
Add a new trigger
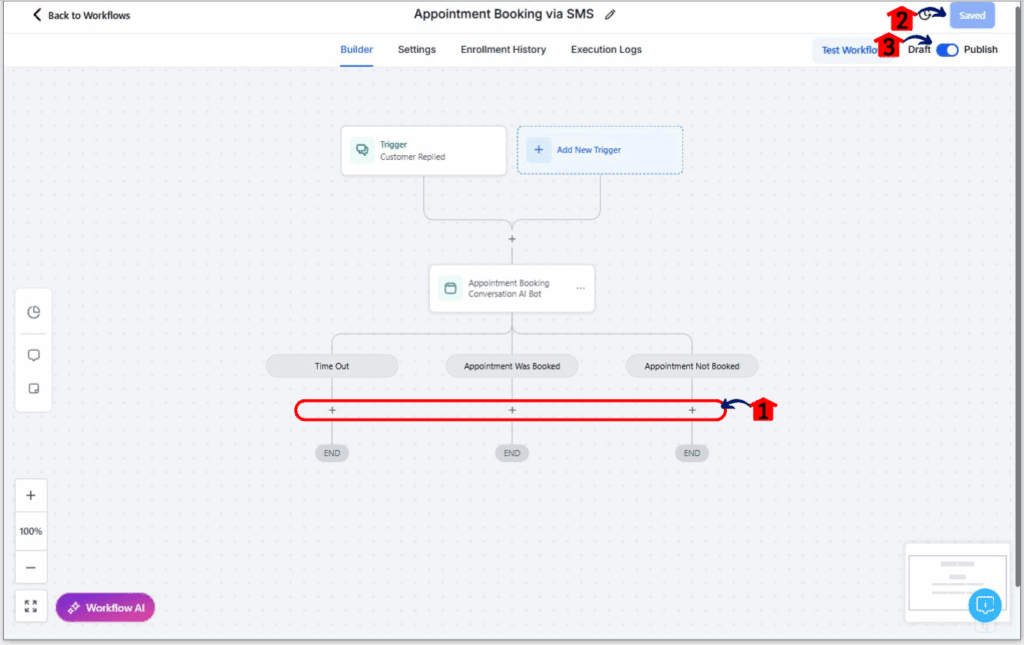(x=600, y=150)
